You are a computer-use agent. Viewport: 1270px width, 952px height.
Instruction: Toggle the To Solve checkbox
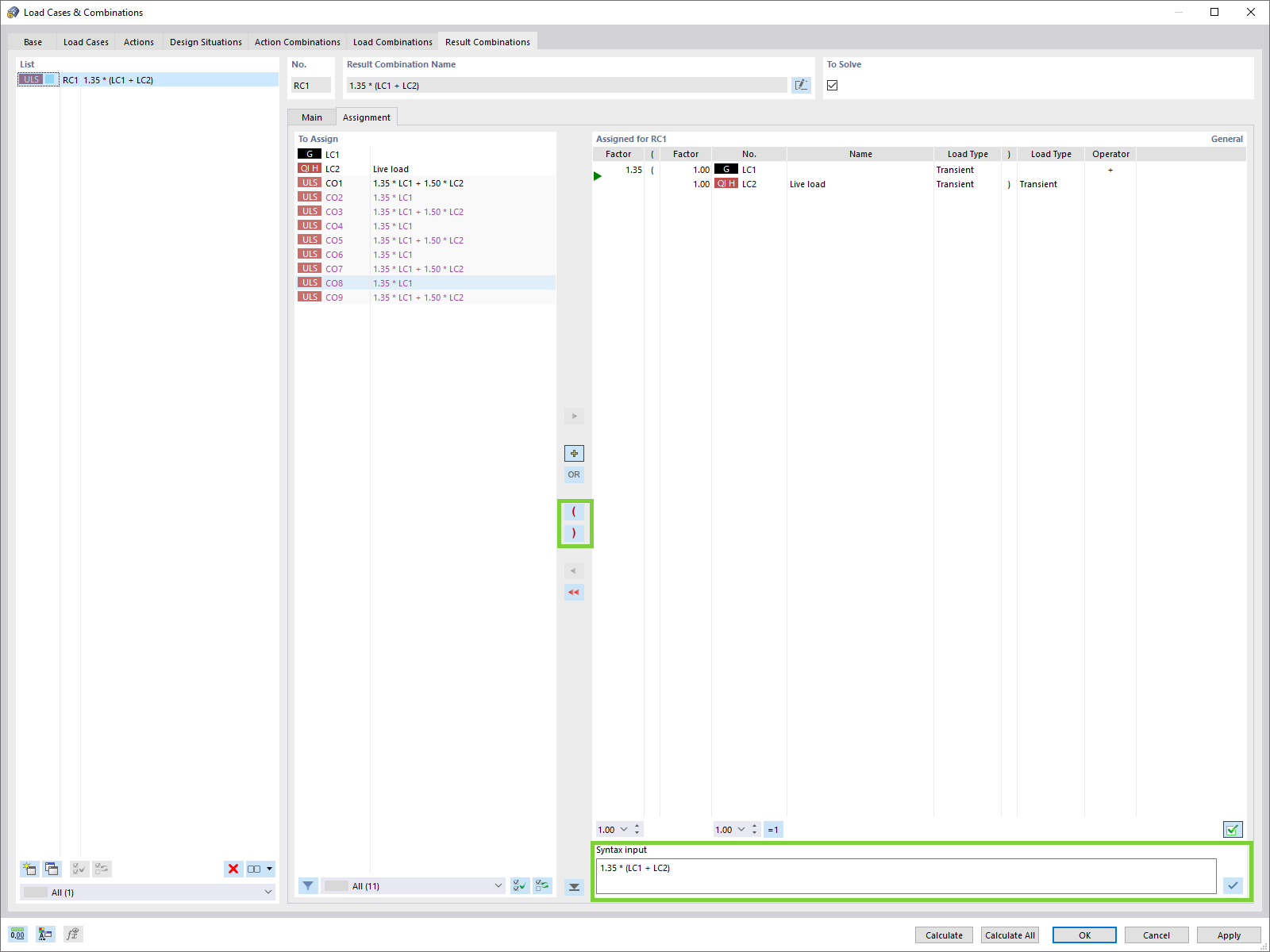[x=832, y=85]
